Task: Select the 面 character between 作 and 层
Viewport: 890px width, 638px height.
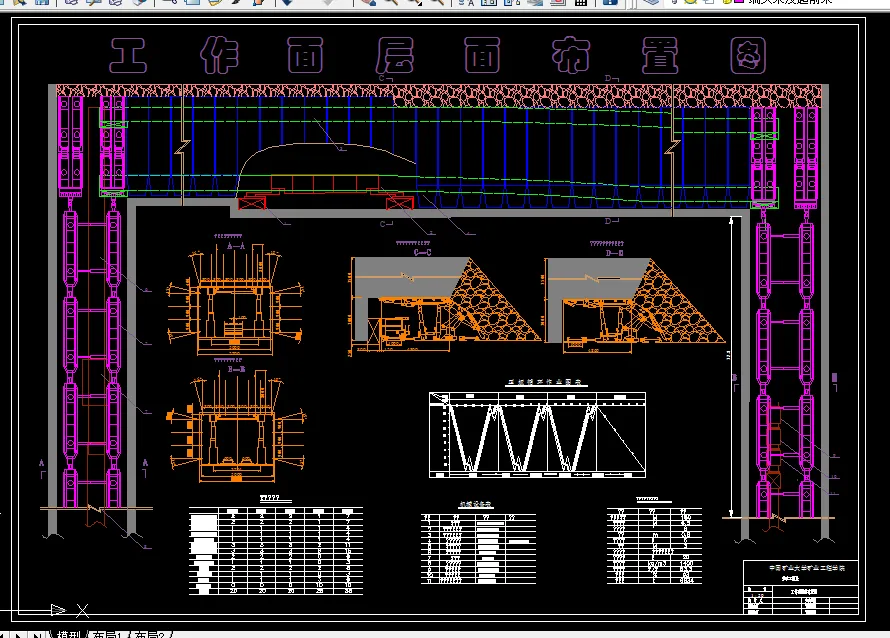Action: pyautogui.click(x=305, y=56)
